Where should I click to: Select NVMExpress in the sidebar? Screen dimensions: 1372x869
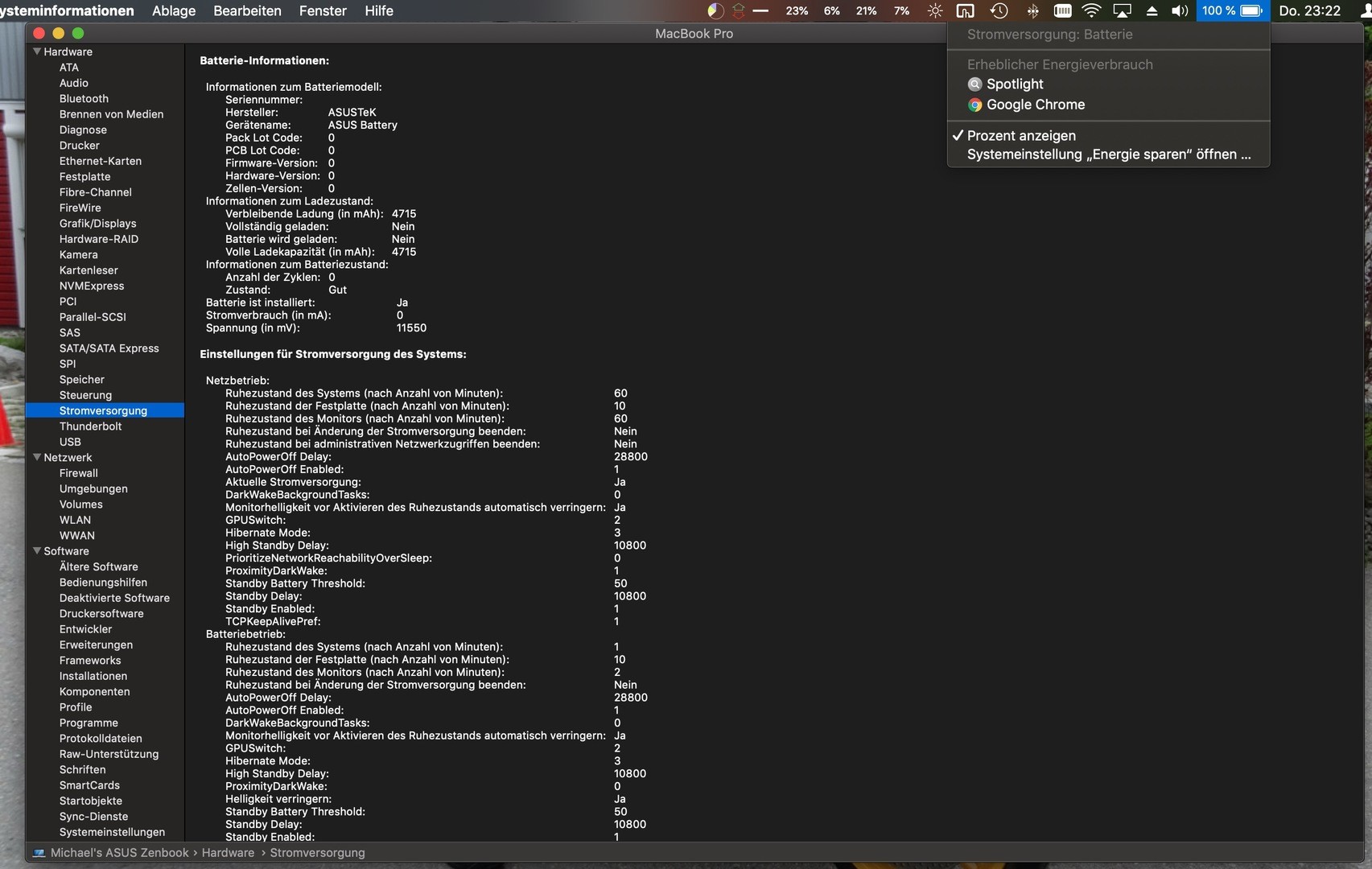(x=92, y=286)
